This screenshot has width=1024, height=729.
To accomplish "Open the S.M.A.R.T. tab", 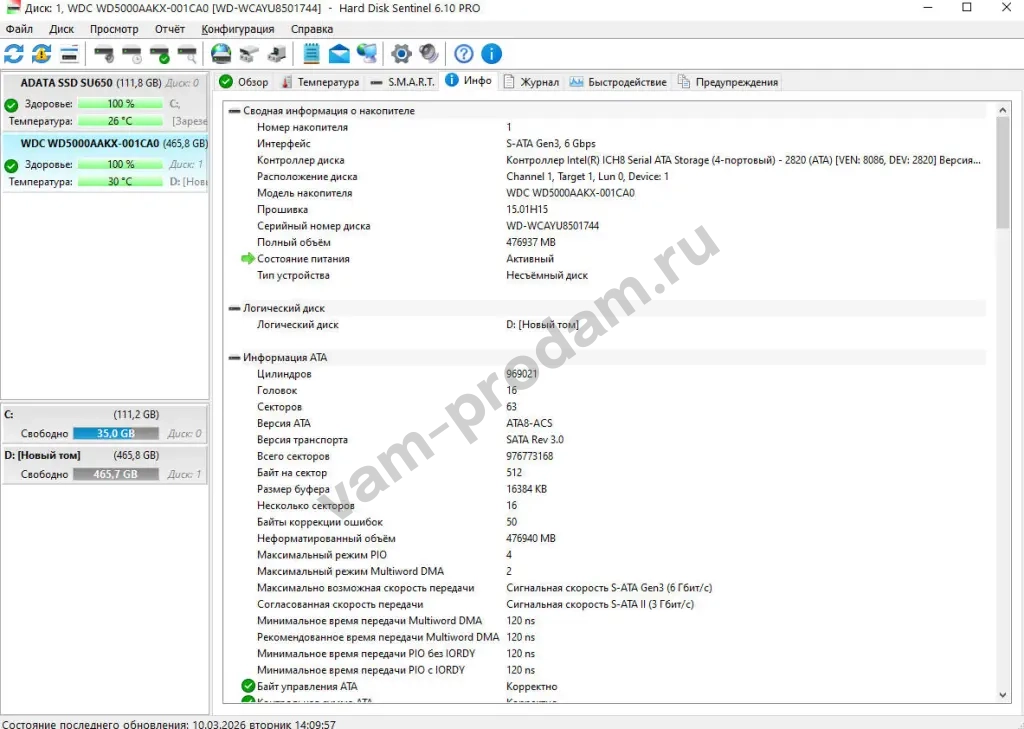I will click(402, 82).
